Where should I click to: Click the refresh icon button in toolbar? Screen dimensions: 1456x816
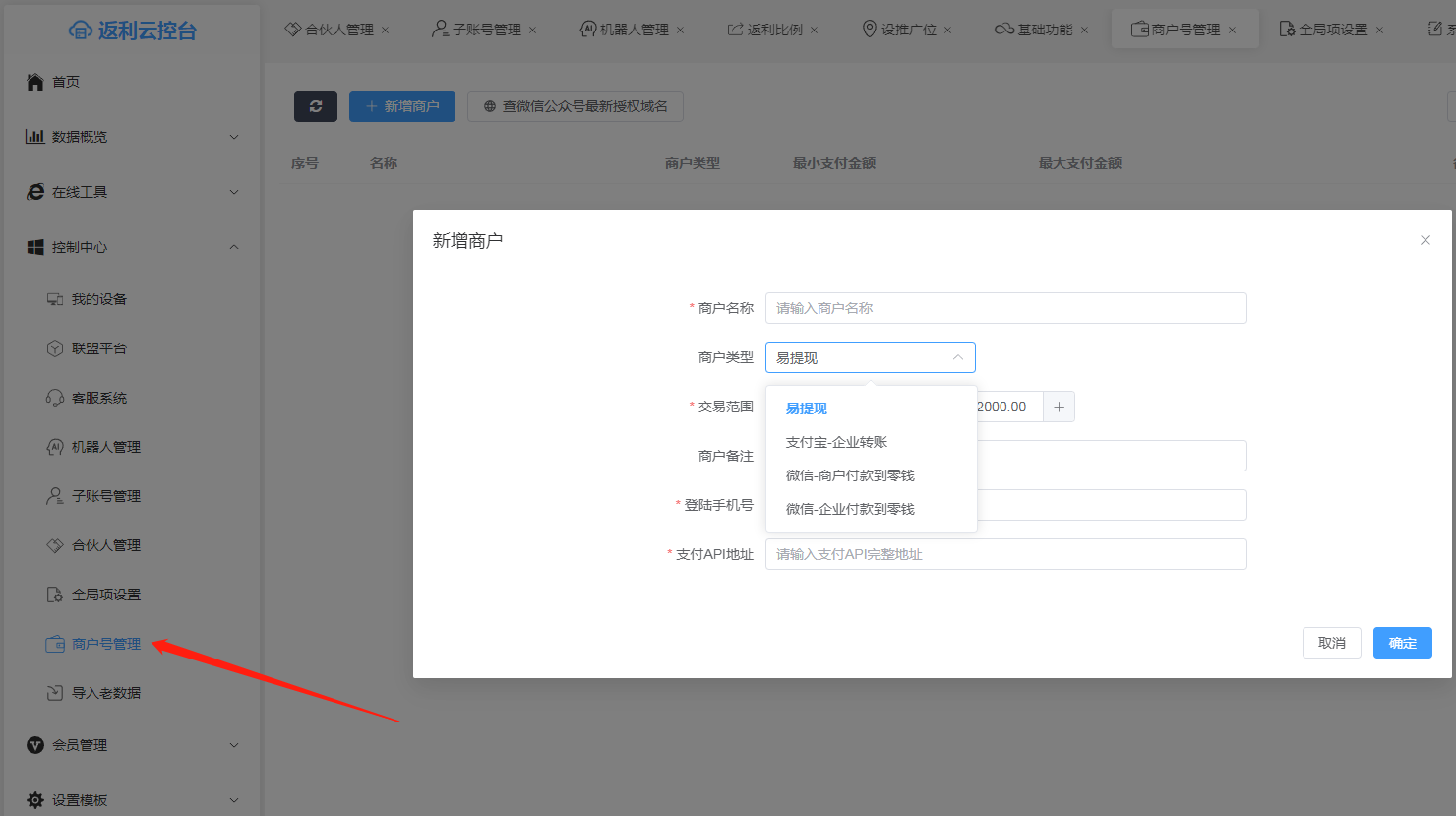(x=316, y=106)
